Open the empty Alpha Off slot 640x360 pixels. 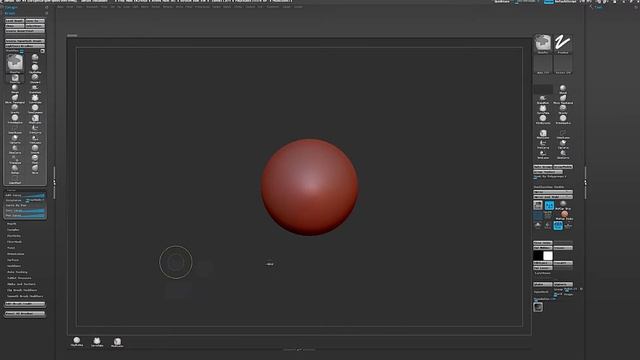tap(543, 65)
